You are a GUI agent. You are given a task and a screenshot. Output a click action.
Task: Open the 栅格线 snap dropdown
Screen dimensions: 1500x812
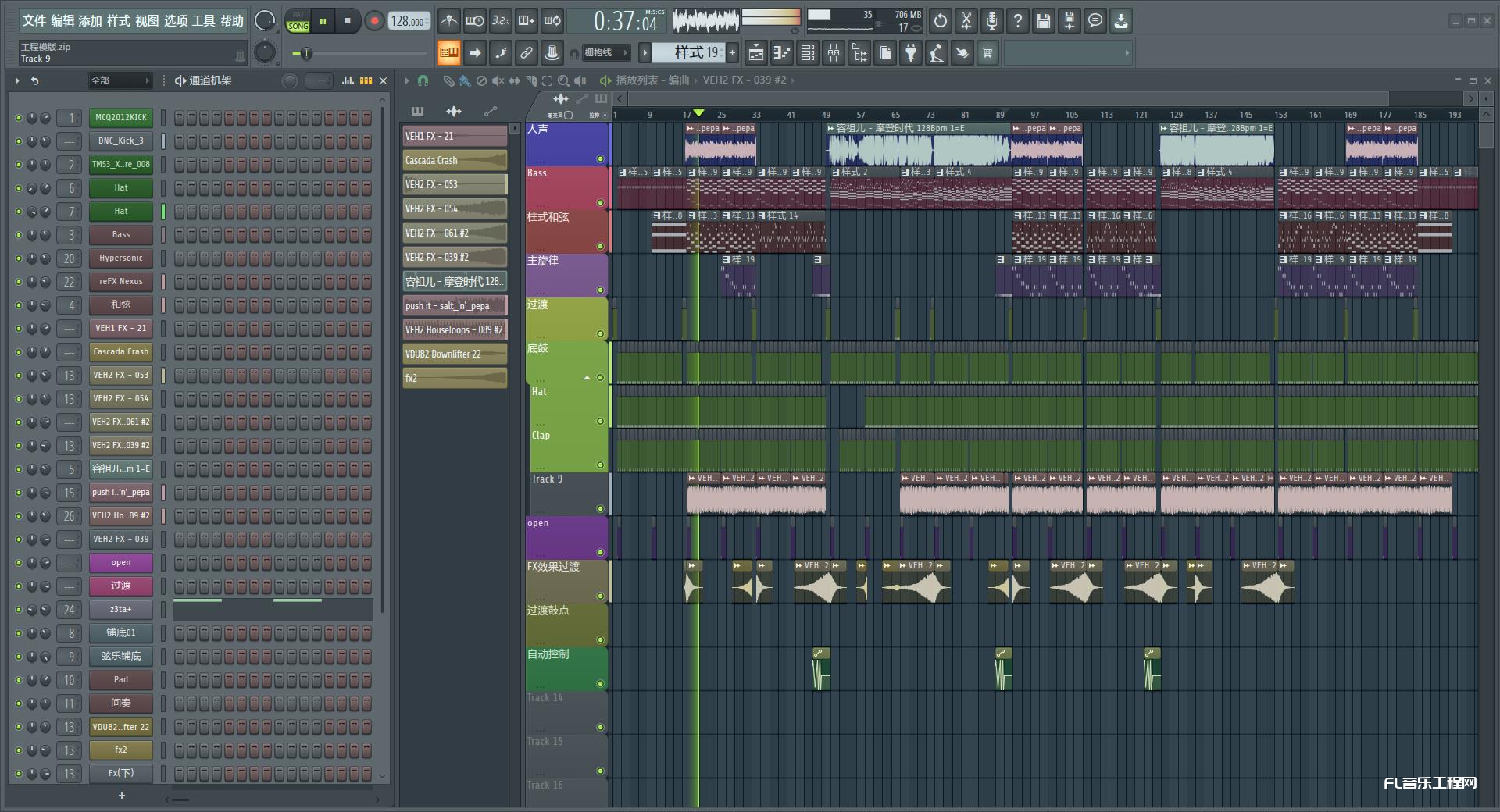point(605,53)
